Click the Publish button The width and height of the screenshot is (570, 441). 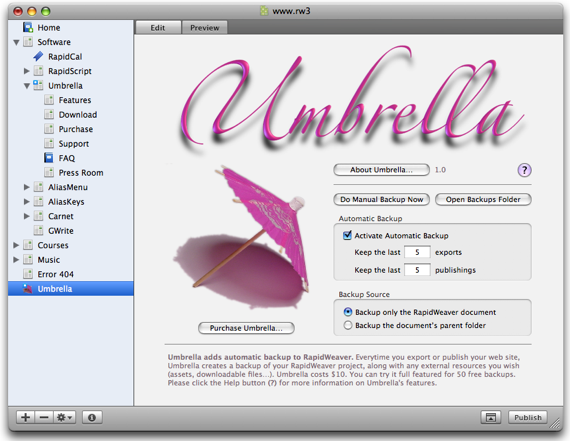pyautogui.click(x=527, y=417)
